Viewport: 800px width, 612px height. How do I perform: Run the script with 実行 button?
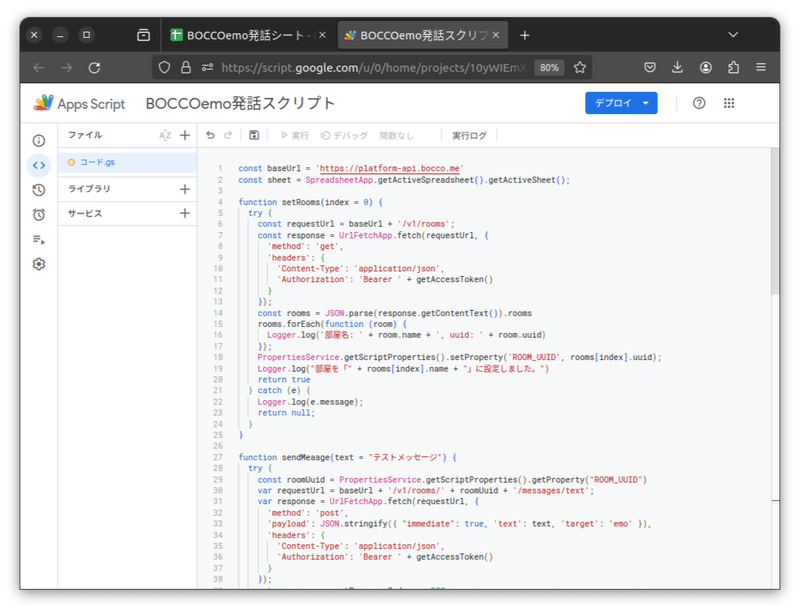[295, 136]
